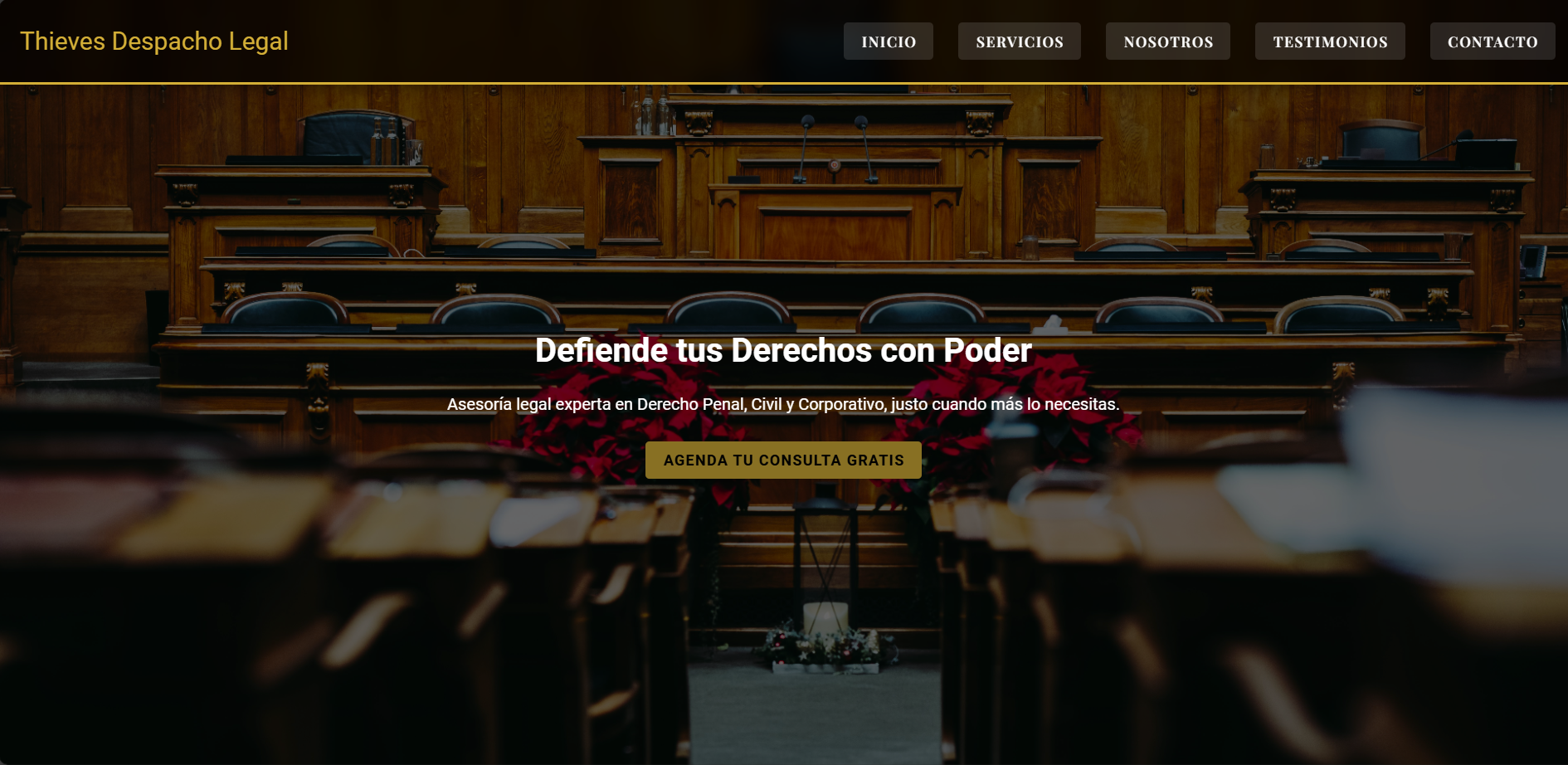The width and height of the screenshot is (1568, 765).
Task: Open the SERVICIOS navigation item
Action: pyautogui.click(x=1019, y=41)
